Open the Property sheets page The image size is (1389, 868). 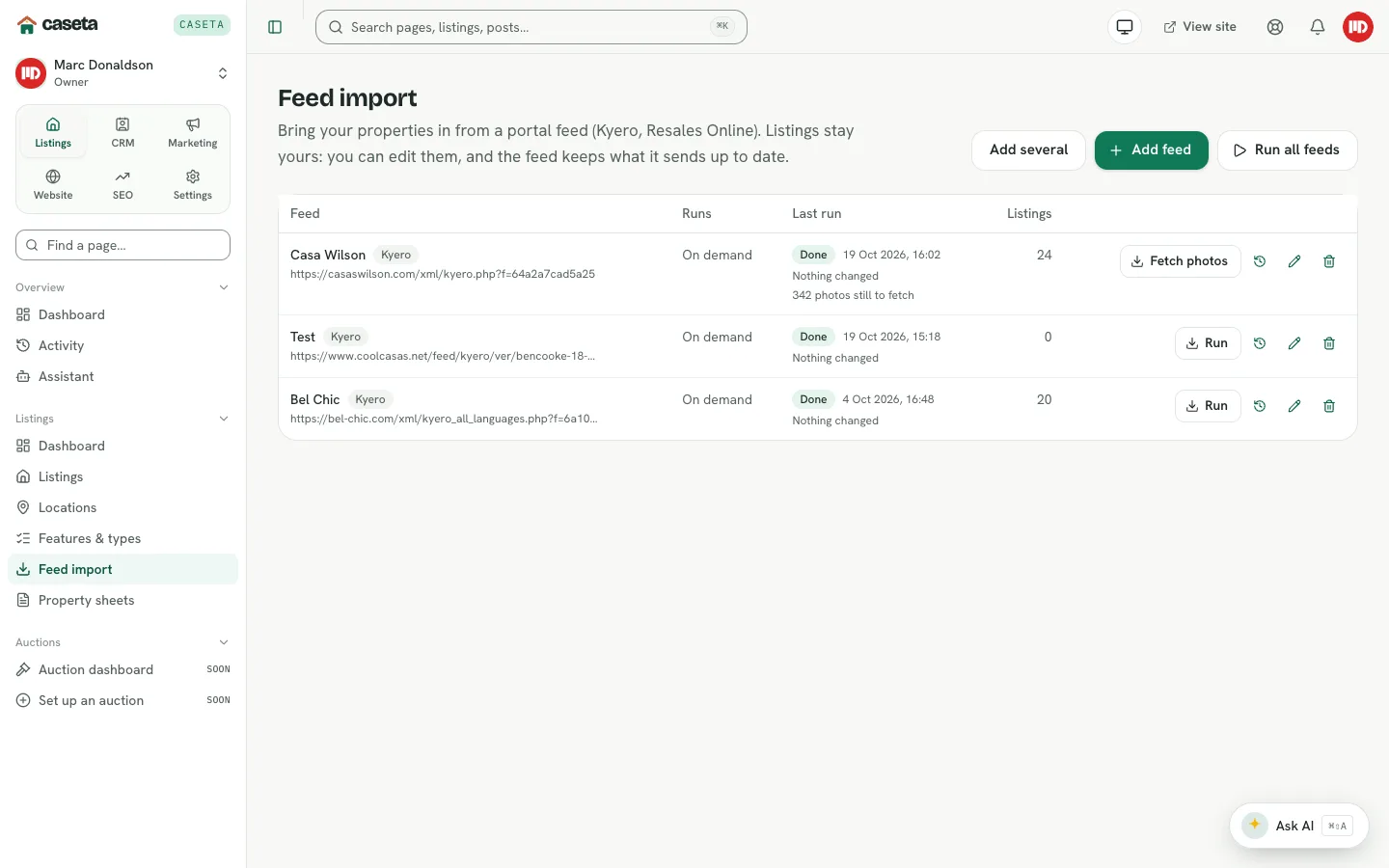tap(123, 600)
